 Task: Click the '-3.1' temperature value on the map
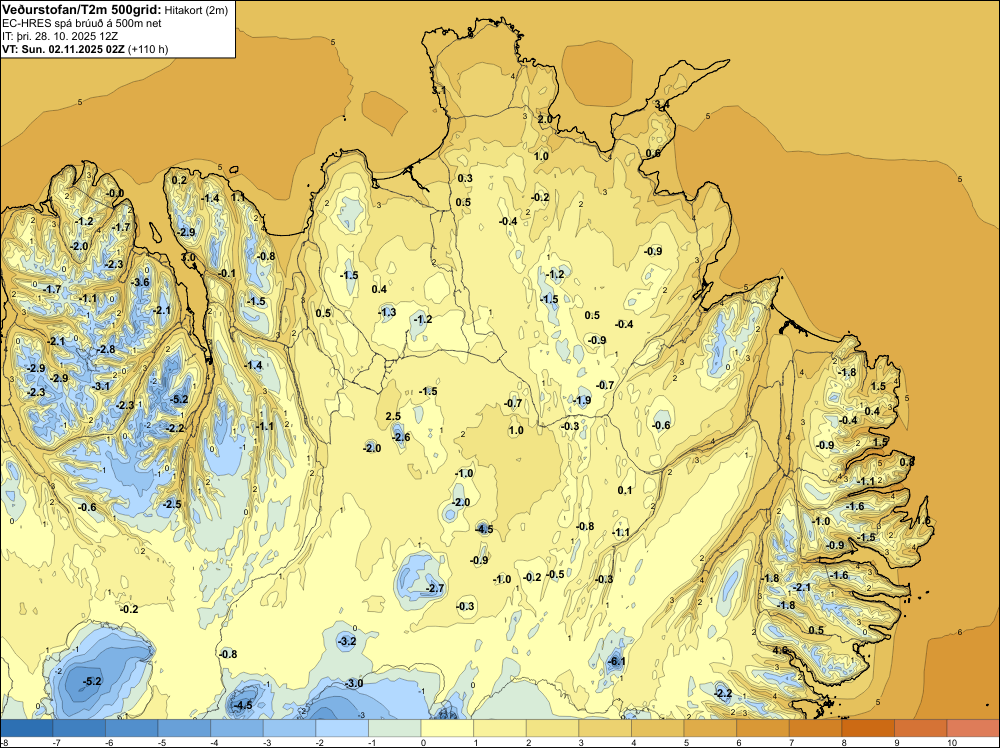coord(100,386)
